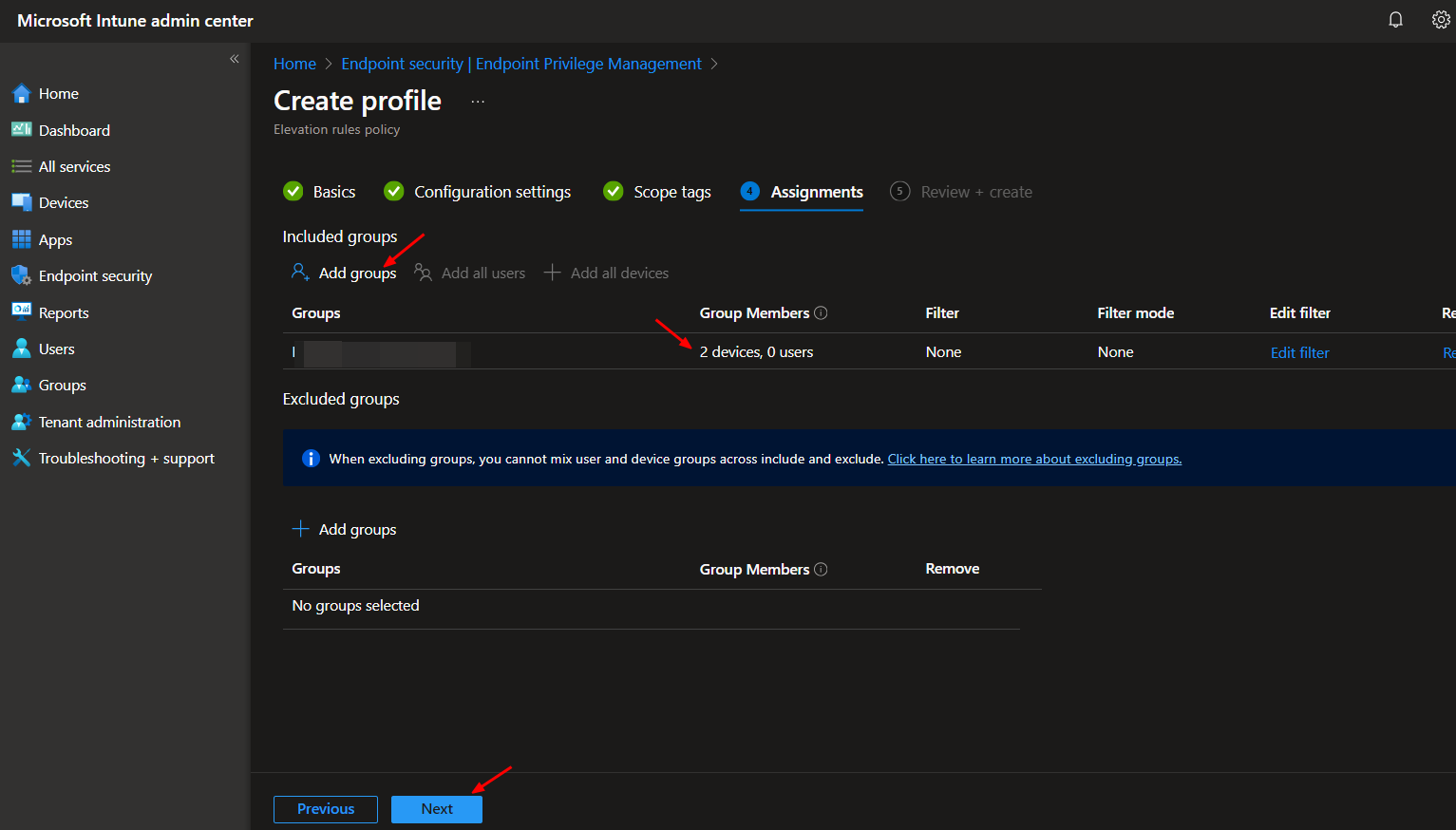Select the Groups icon in the sidebar
Viewport: 1456px width, 830px height.
pos(21,385)
